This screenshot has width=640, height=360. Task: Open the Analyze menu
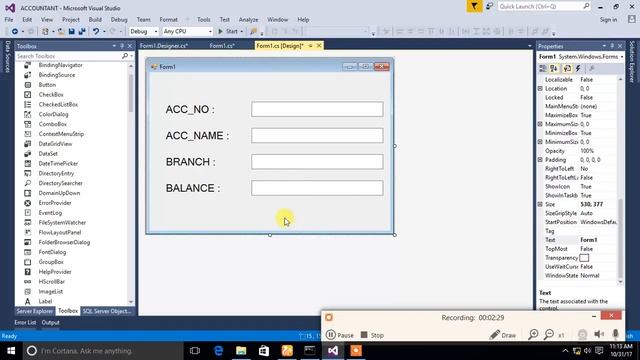point(248,20)
